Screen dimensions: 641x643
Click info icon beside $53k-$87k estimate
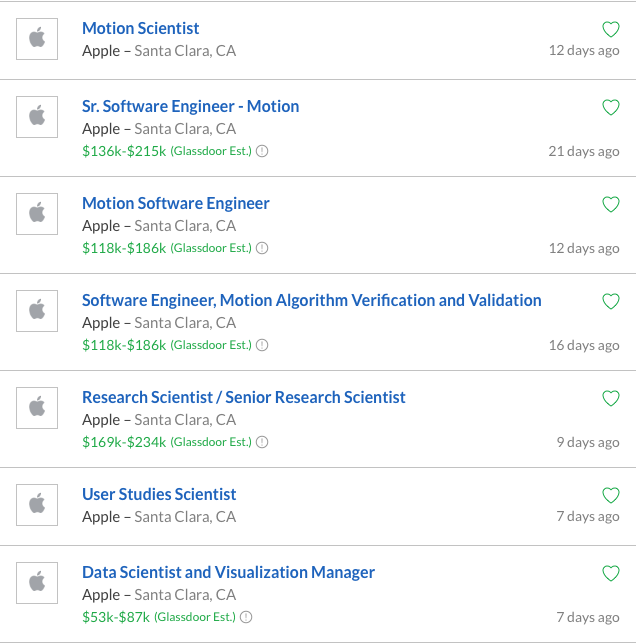pos(246,617)
